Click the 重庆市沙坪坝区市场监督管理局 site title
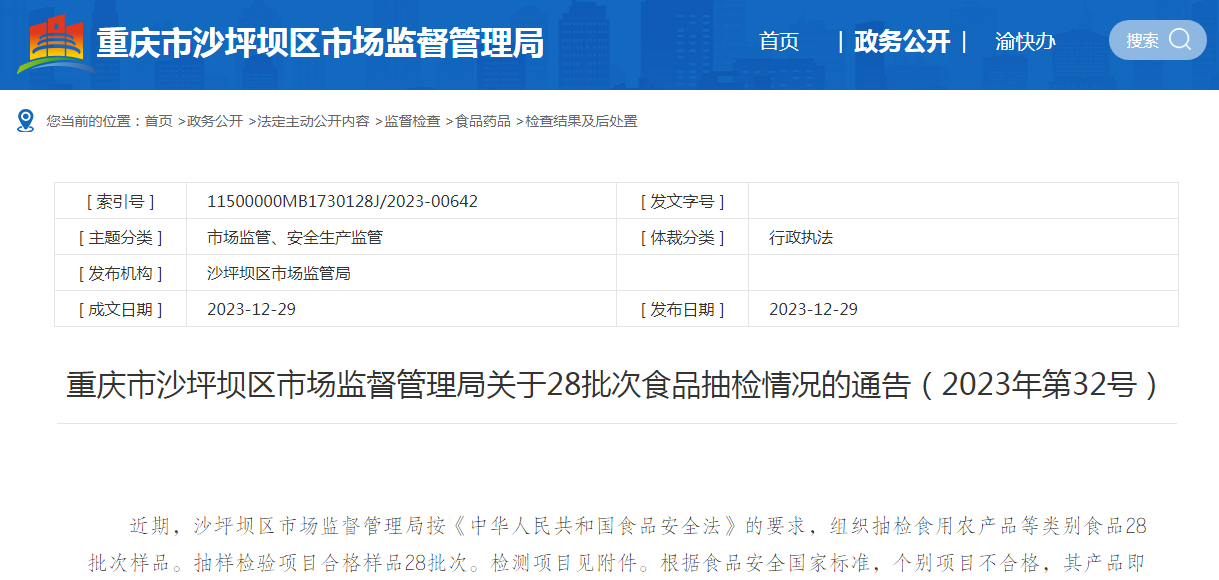This screenshot has height=580, width=1219. pyautogui.click(x=320, y=43)
